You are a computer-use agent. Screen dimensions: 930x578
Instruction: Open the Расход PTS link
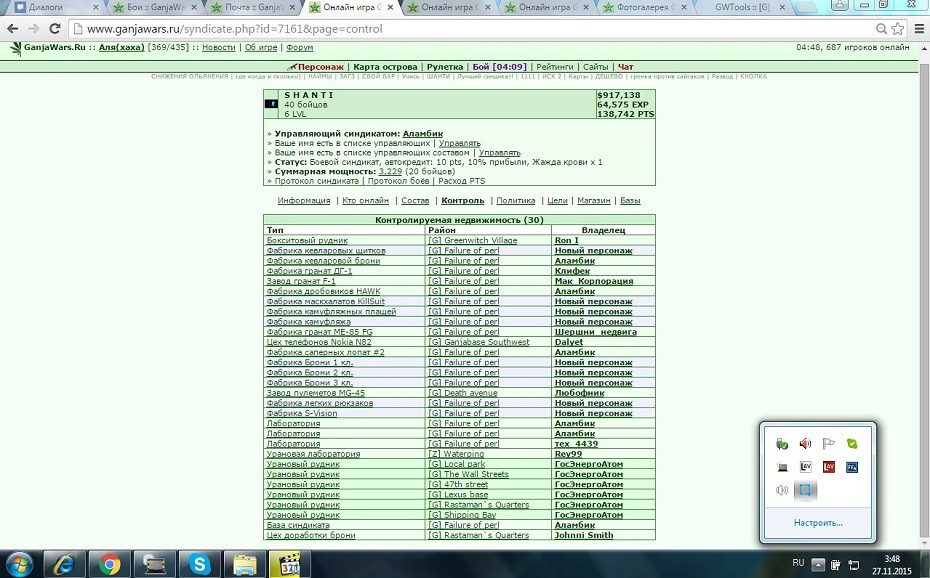click(x=461, y=181)
